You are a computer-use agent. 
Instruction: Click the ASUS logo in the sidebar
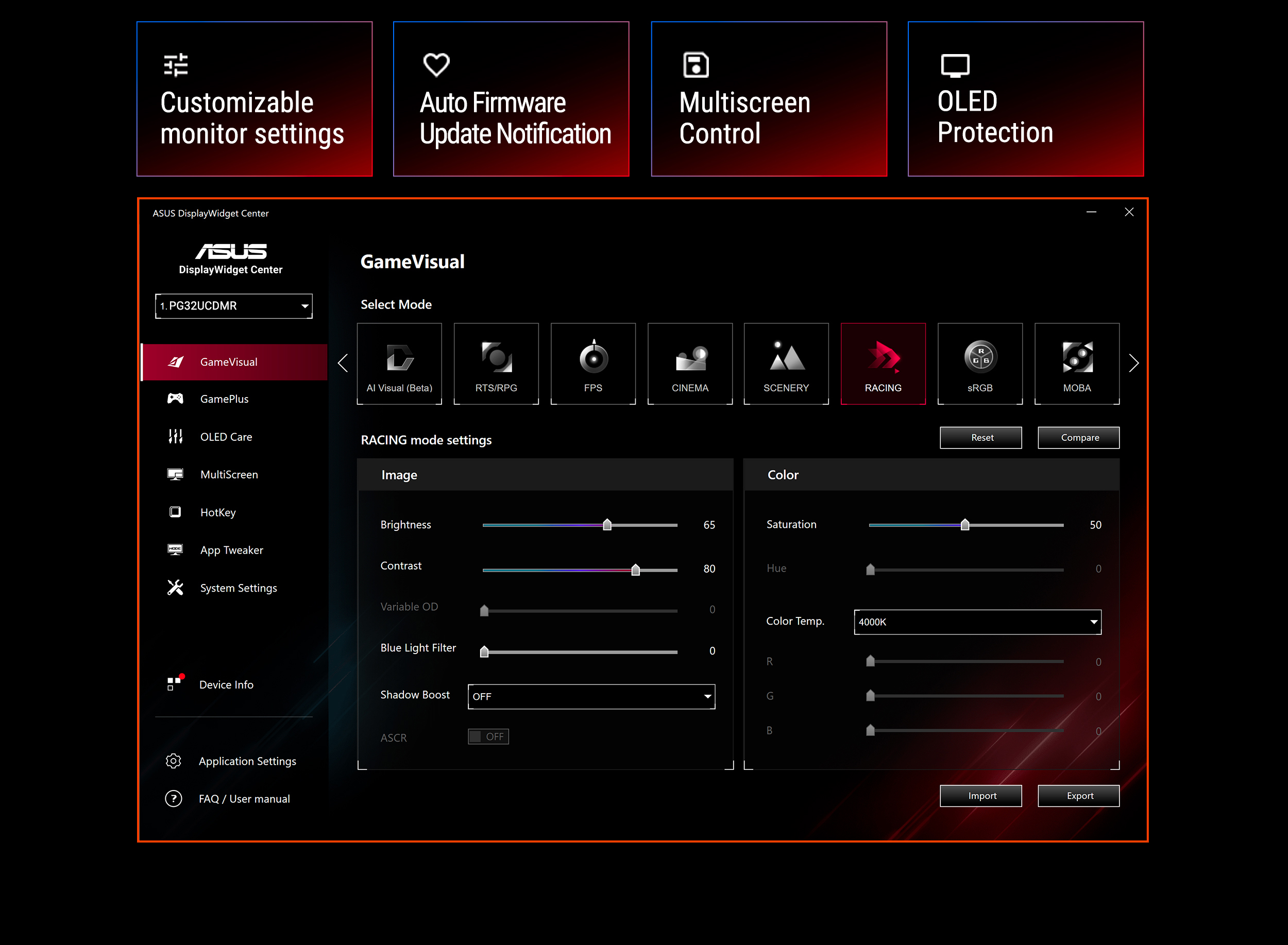(231, 251)
